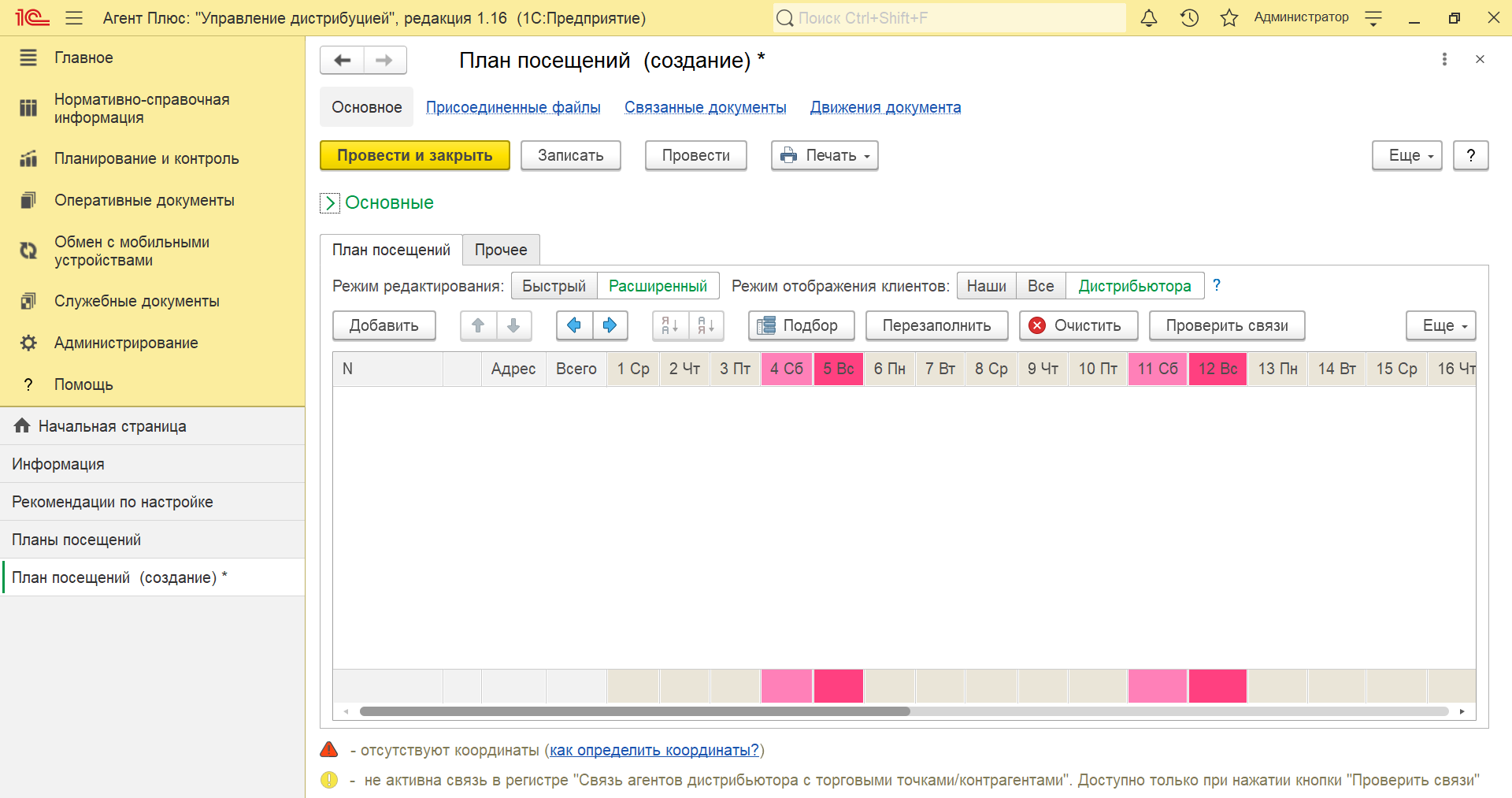Click the Провести button

(x=696, y=155)
